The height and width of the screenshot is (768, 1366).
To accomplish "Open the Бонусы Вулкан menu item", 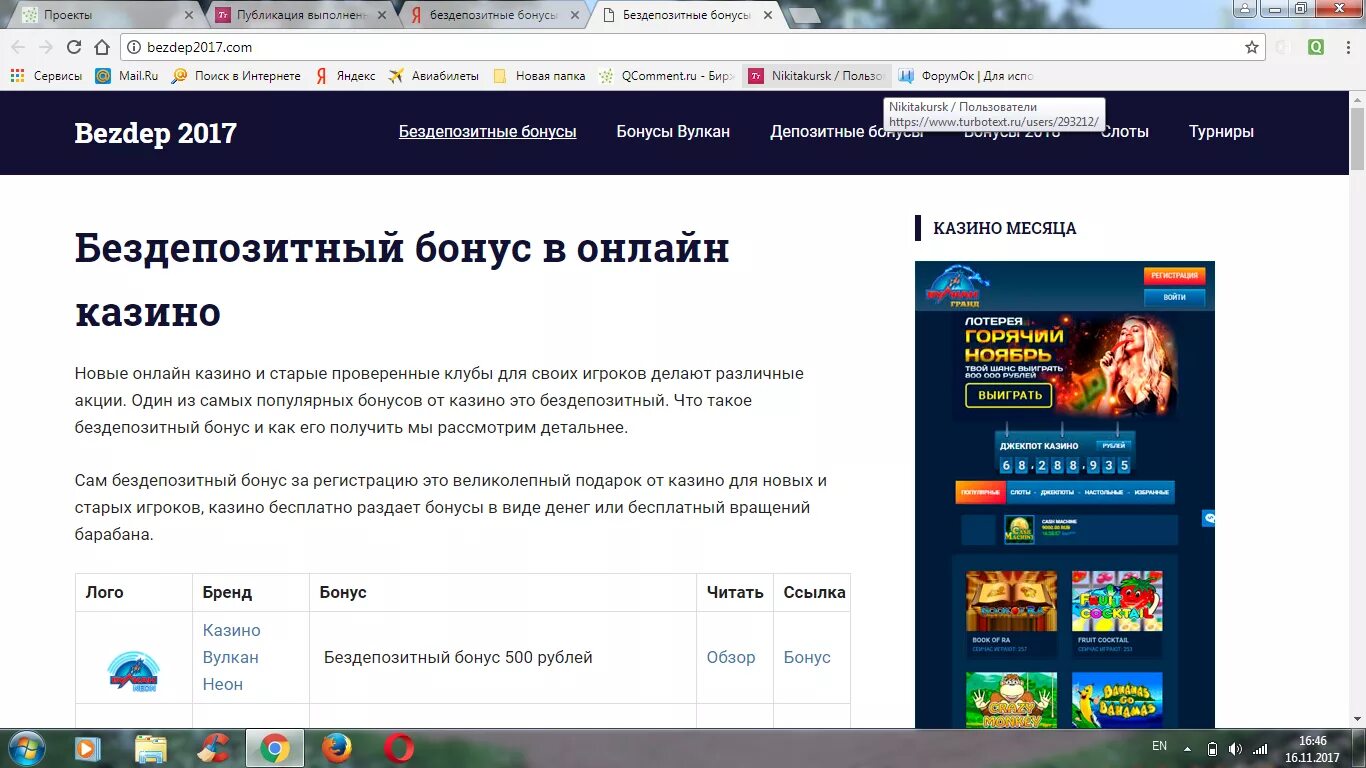I will coord(673,131).
